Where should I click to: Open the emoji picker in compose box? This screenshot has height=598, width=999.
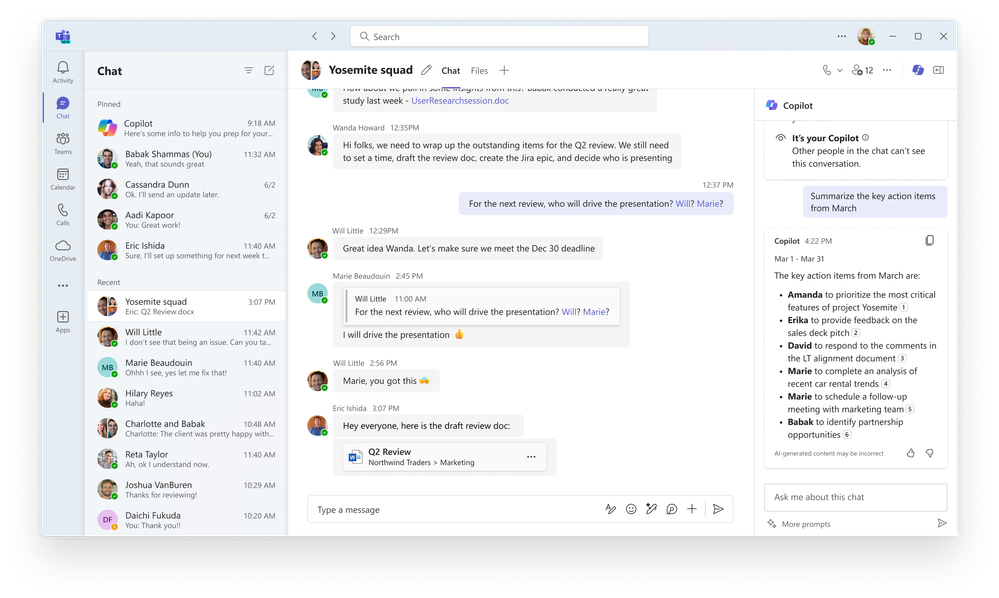pos(631,509)
